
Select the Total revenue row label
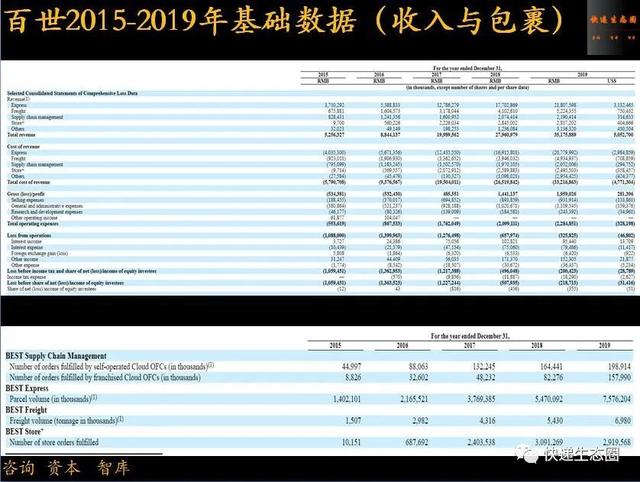(x=21, y=135)
